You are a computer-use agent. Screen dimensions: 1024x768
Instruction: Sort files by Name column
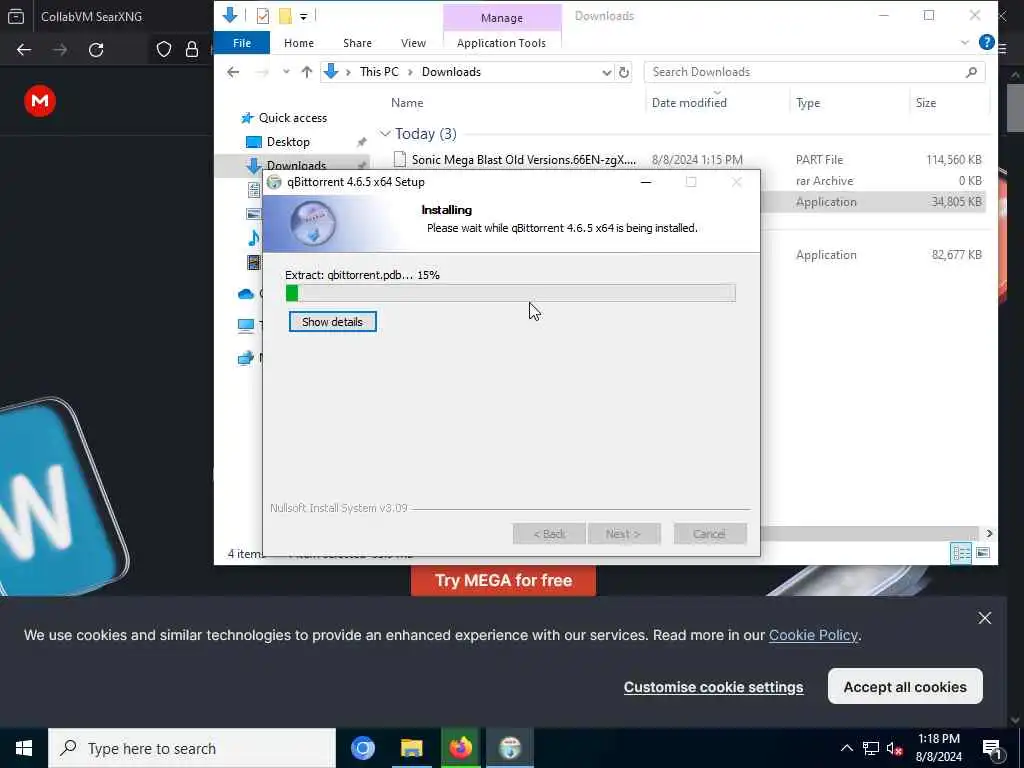coord(407,103)
